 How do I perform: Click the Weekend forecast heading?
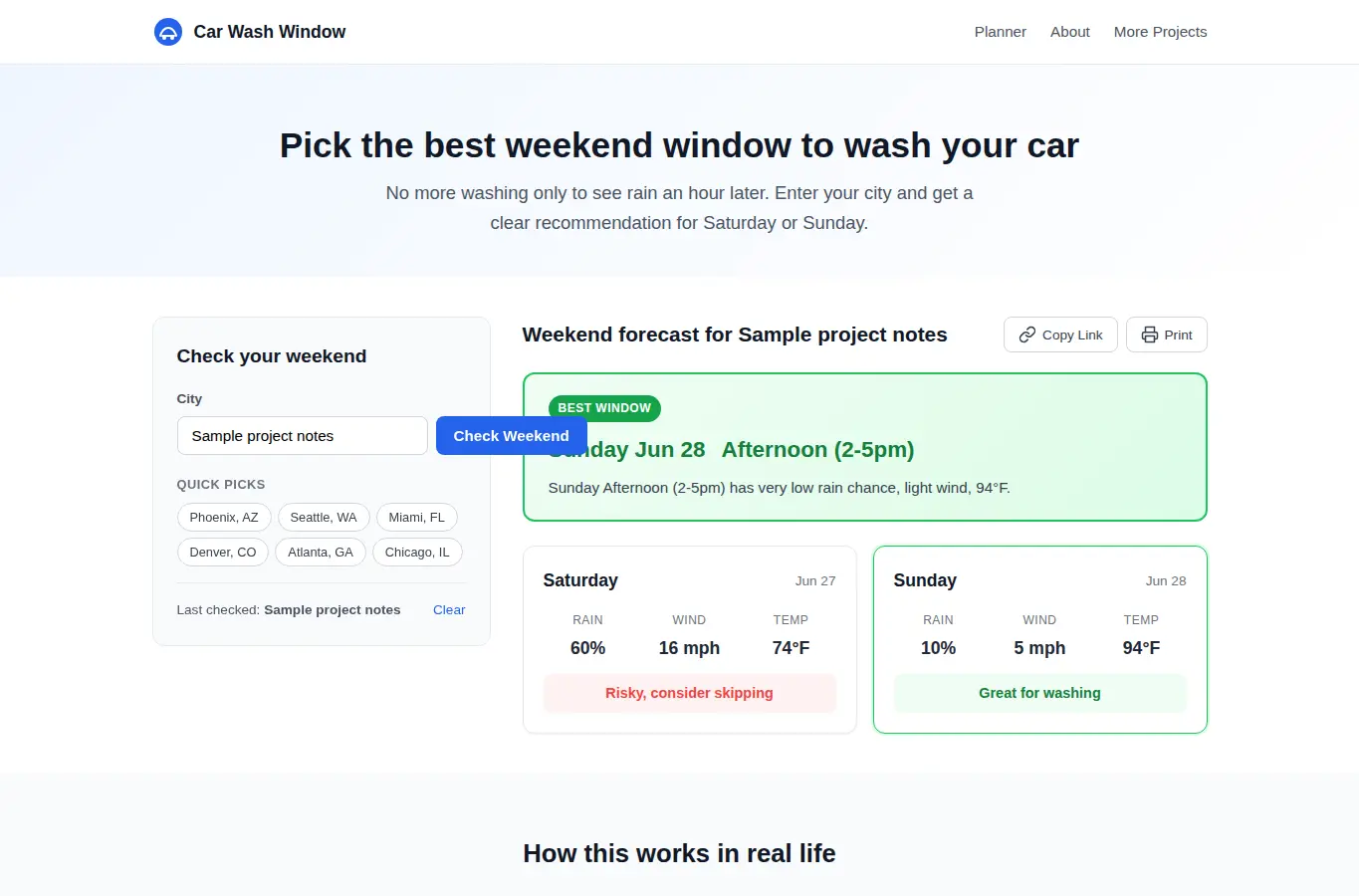[735, 335]
